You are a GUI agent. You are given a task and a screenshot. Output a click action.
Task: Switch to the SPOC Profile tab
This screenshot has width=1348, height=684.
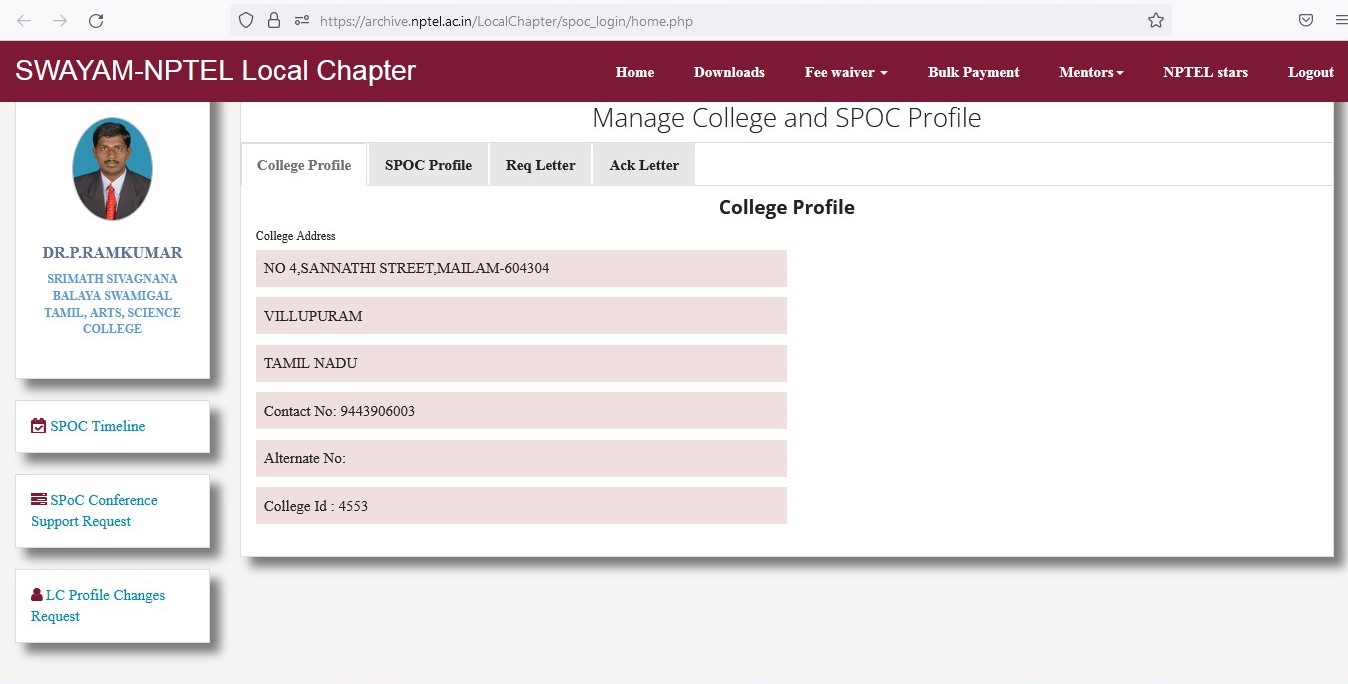pyautogui.click(x=428, y=165)
